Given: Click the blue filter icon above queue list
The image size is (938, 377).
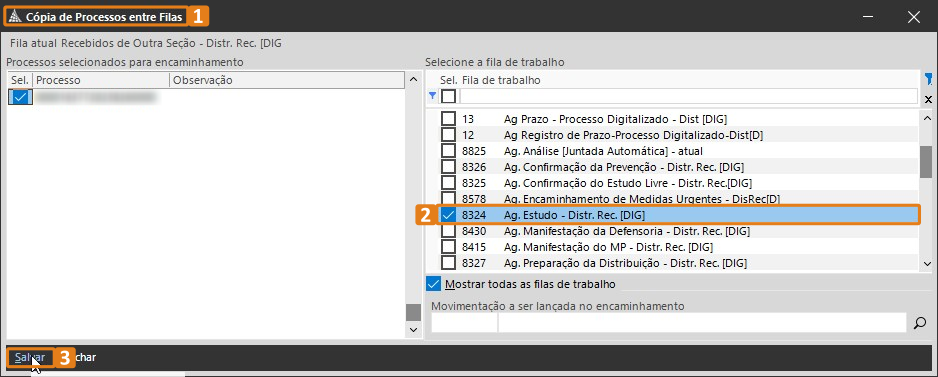Looking at the screenshot, I should [928, 79].
